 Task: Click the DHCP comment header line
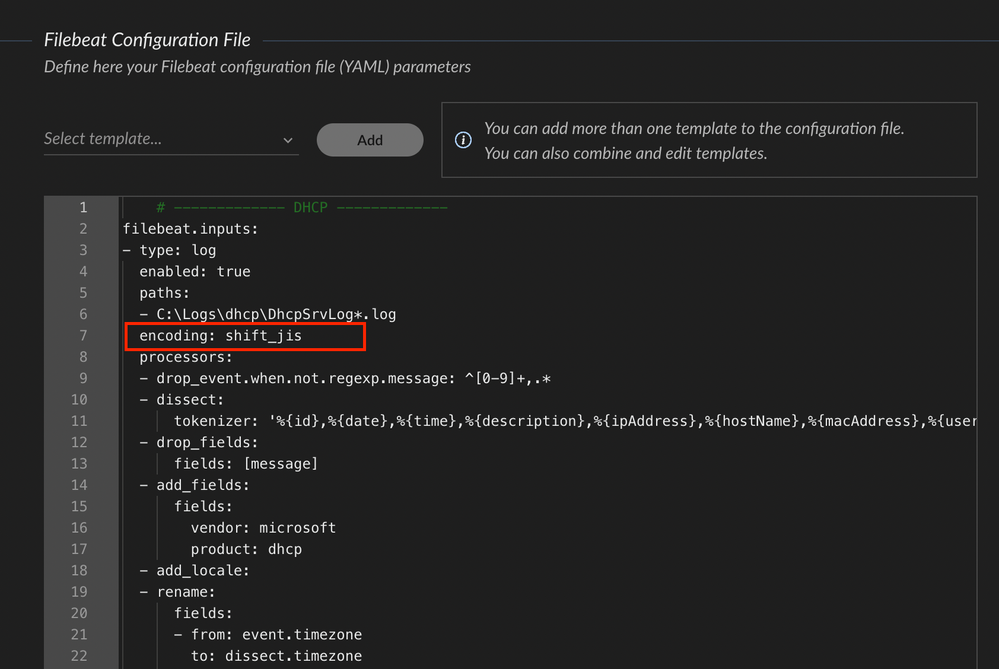301,208
